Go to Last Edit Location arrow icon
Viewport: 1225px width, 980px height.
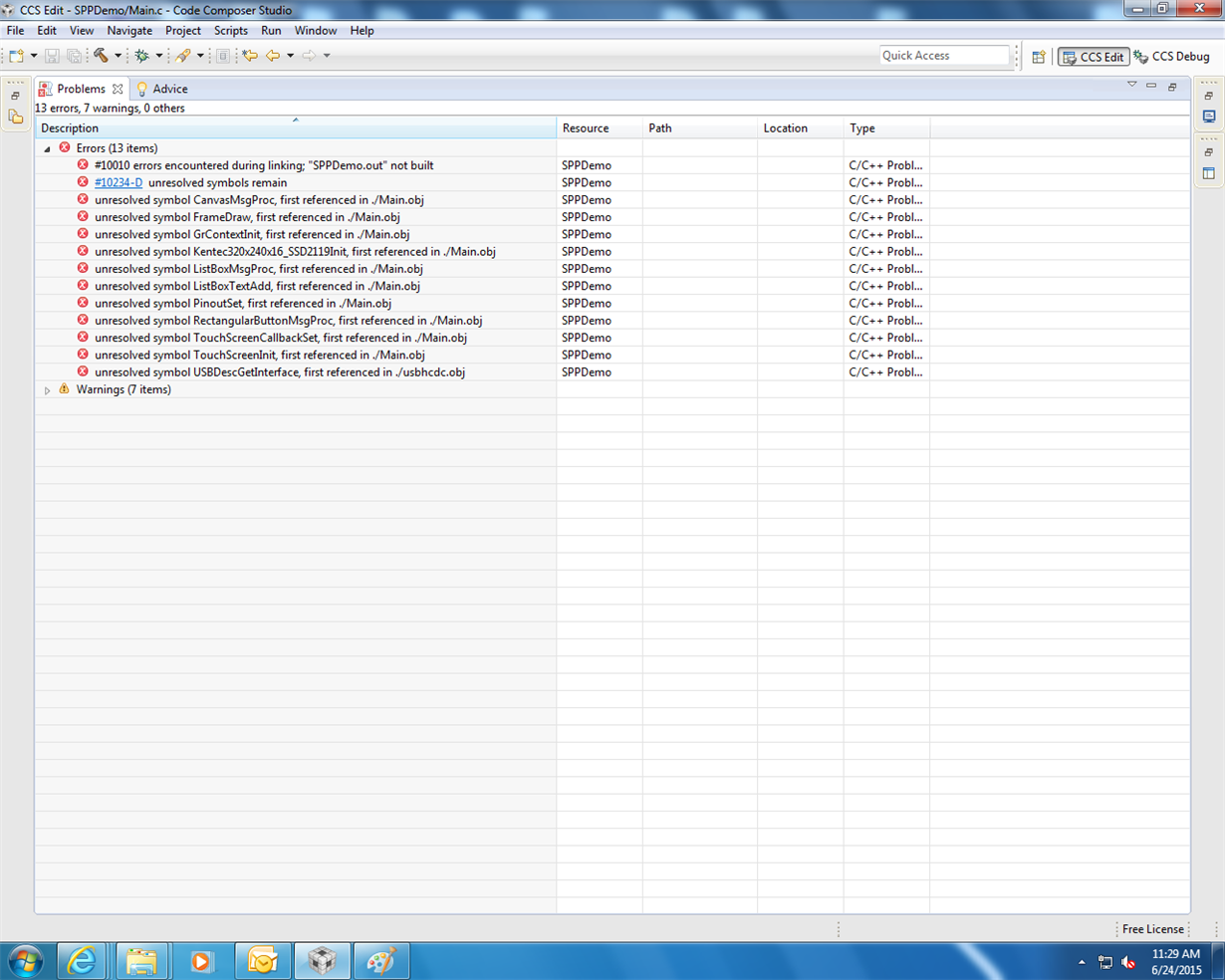(250, 56)
